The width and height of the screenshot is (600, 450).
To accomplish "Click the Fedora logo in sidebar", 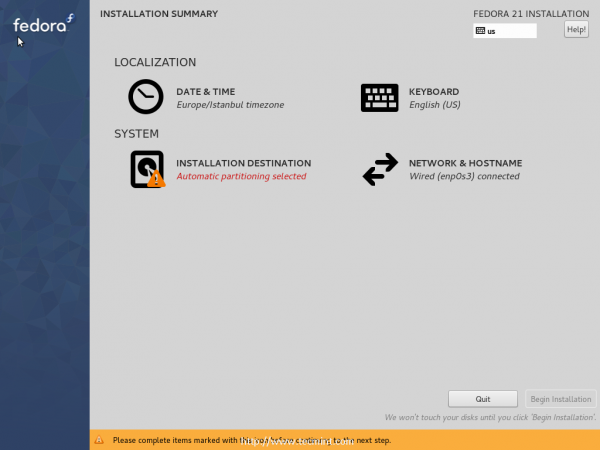I will [x=43, y=24].
